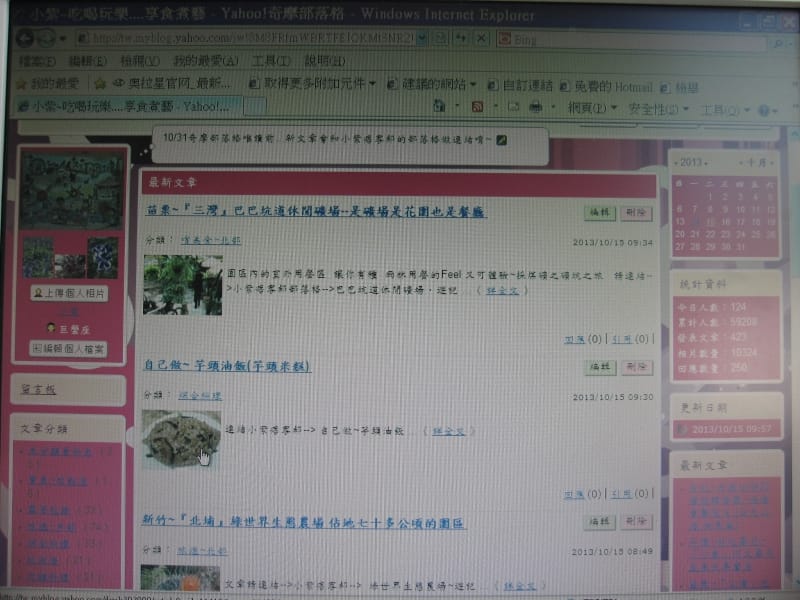The height and width of the screenshot is (600, 800).
Task: Open the 工具(O) command bar dropdown
Action: pos(725,110)
